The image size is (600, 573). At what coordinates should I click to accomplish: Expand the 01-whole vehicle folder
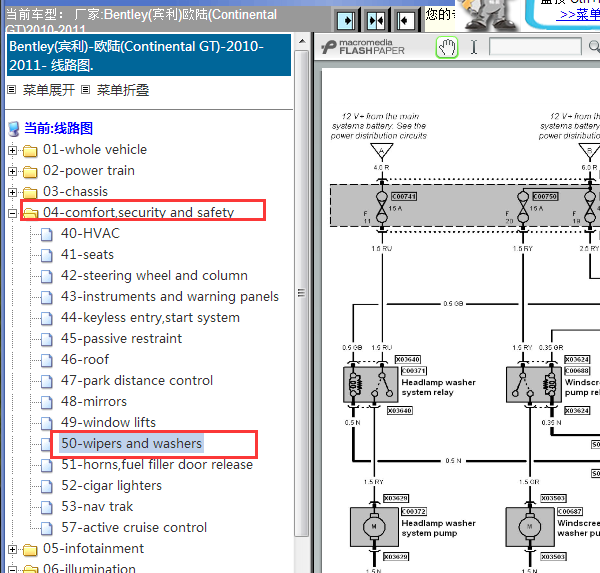[12, 150]
